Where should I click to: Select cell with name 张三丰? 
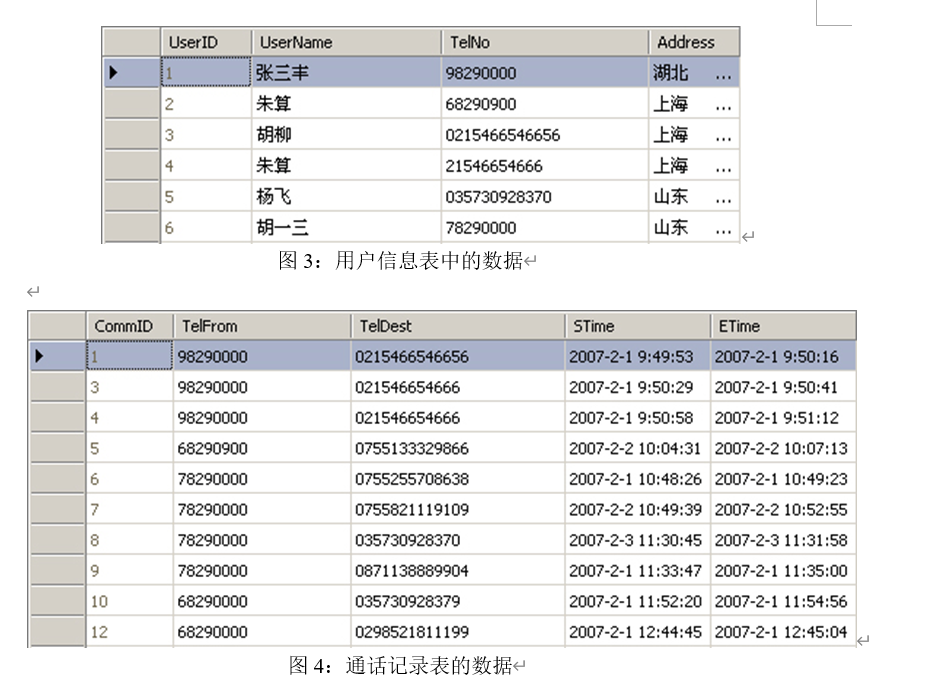coord(347,73)
